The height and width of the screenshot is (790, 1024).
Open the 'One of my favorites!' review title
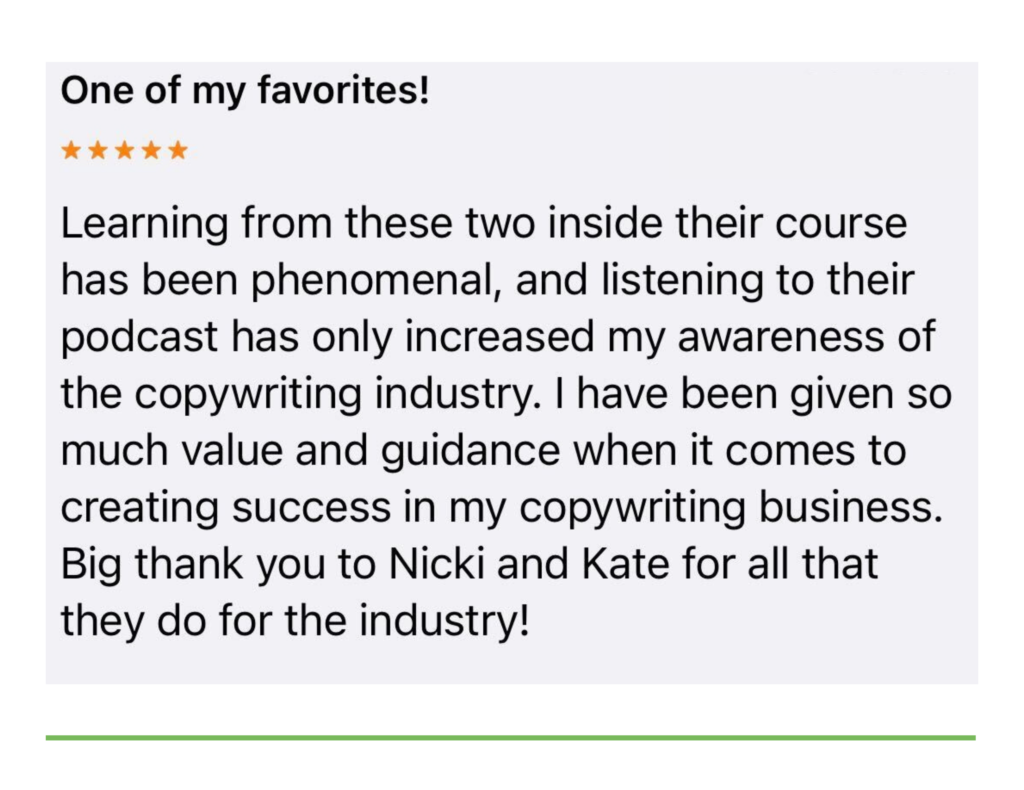click(245, 91)
